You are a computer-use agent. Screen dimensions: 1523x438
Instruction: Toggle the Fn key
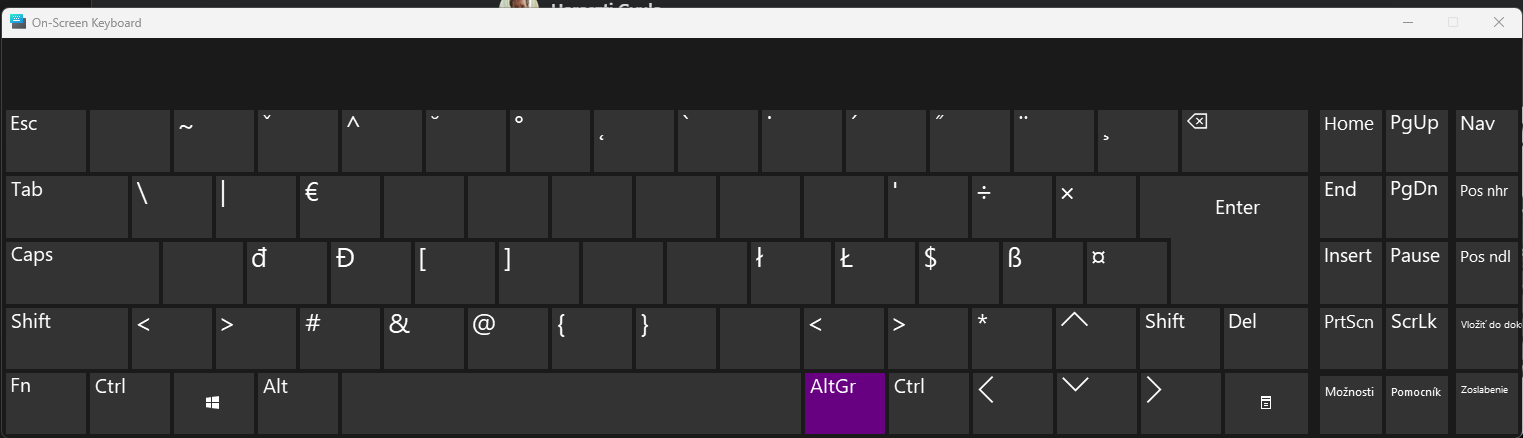coord(46,403)
